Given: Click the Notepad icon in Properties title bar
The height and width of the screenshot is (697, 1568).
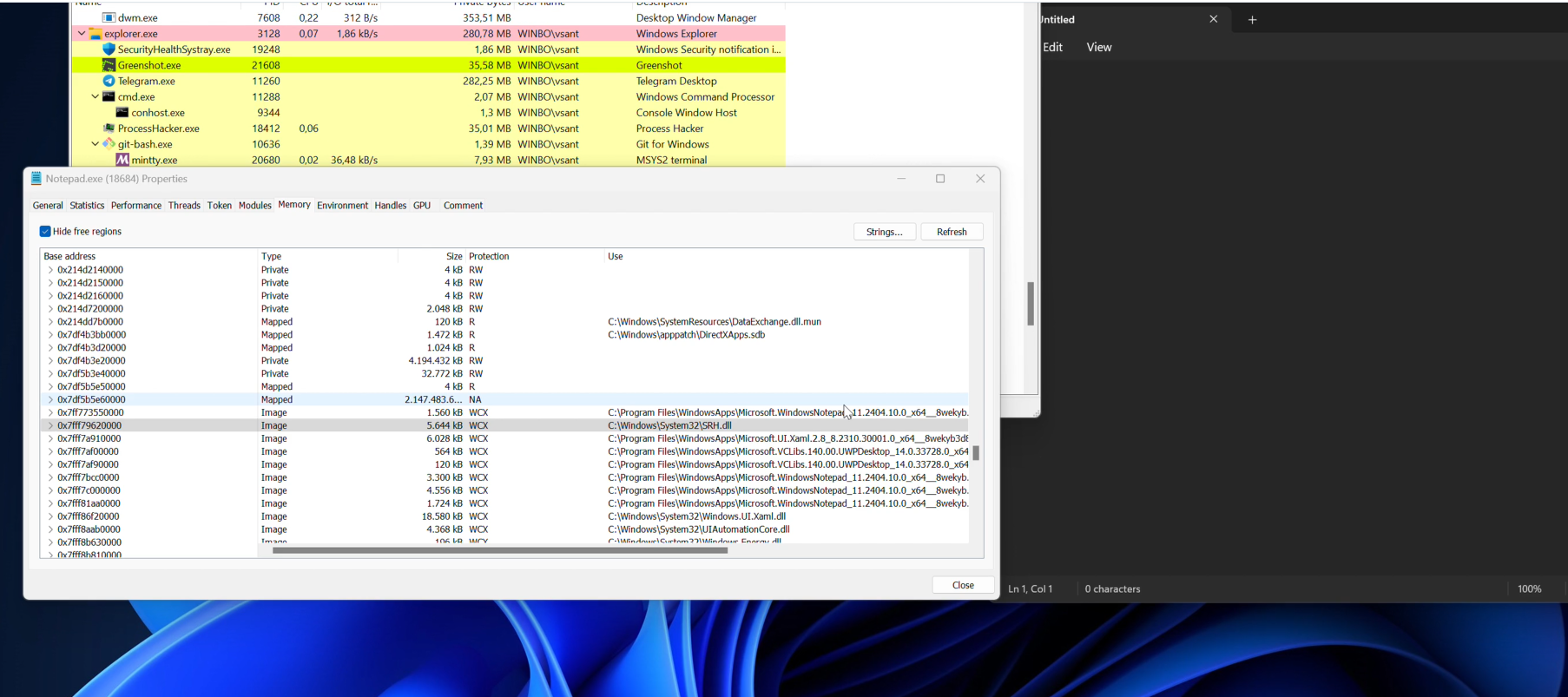Looking at the screenshot, I should pos(36,179).
